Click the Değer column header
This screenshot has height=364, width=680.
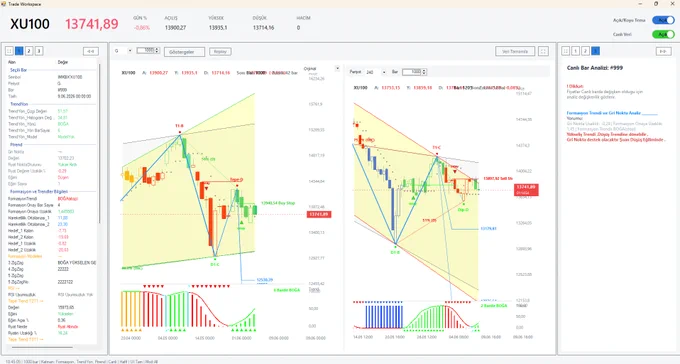click(x=63, y=62)
